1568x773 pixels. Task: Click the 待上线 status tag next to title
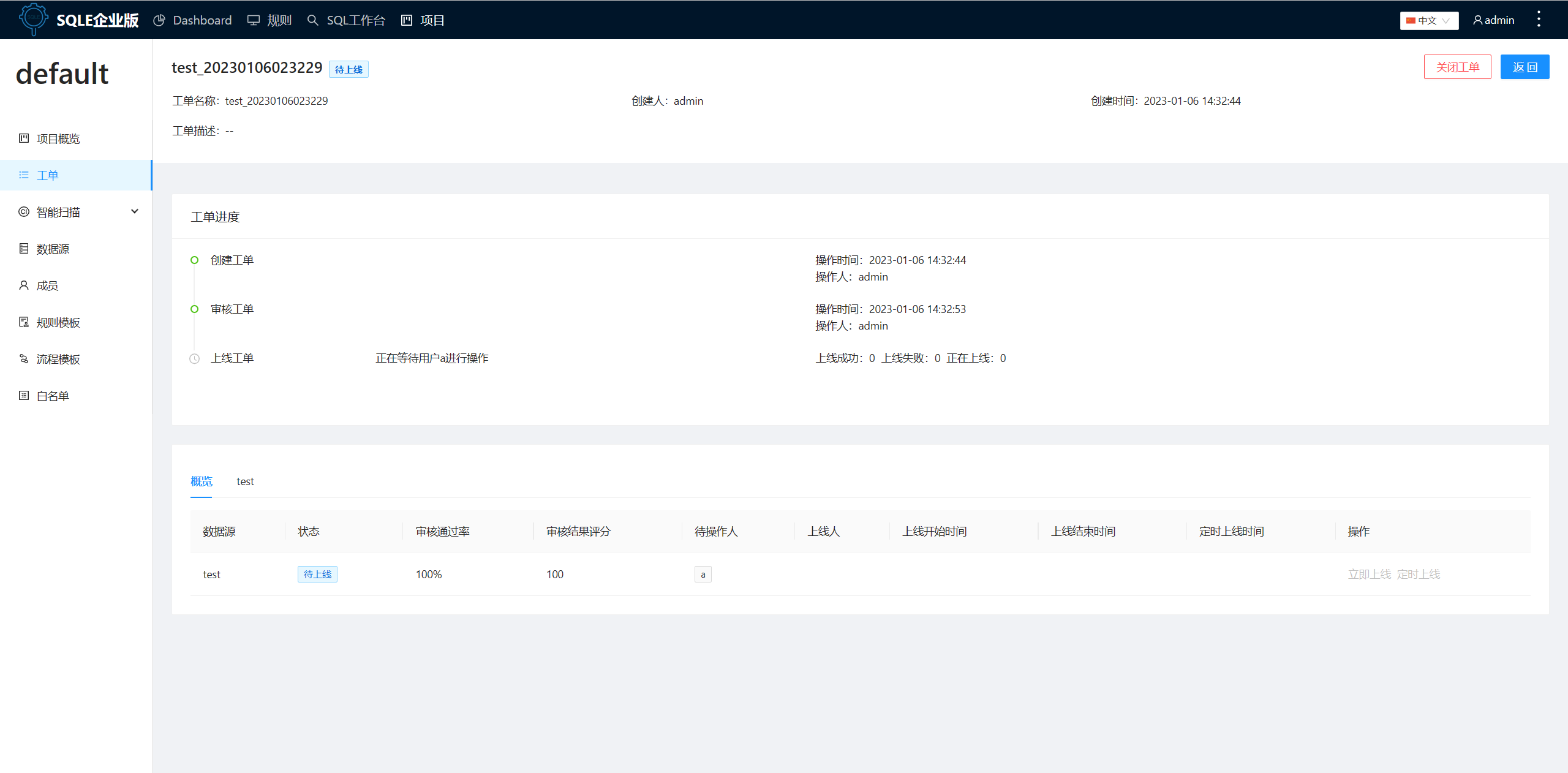pos(348,69)
